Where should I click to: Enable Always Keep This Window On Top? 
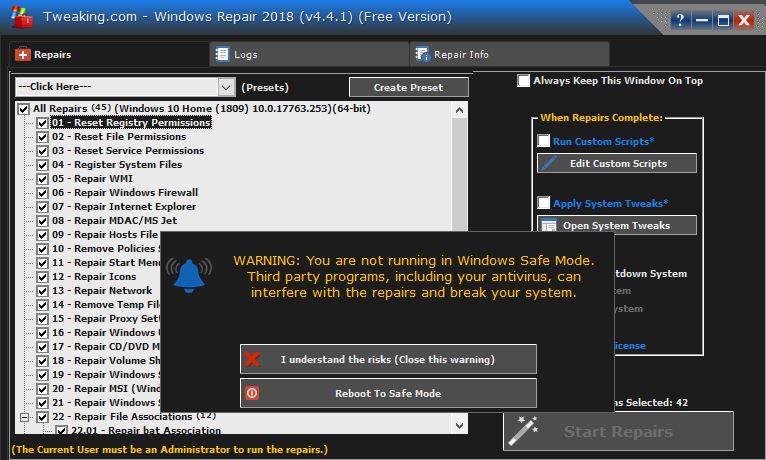523,81
